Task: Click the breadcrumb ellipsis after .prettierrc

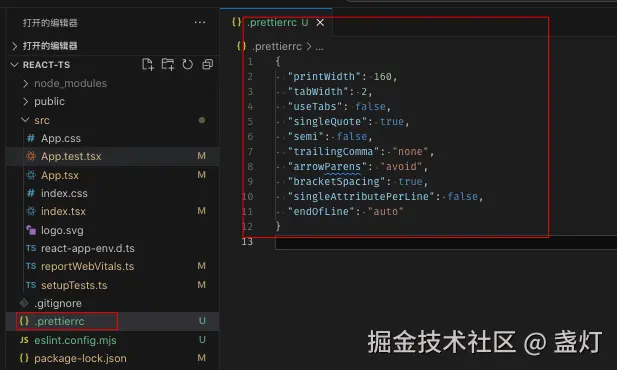Action: 320,47
